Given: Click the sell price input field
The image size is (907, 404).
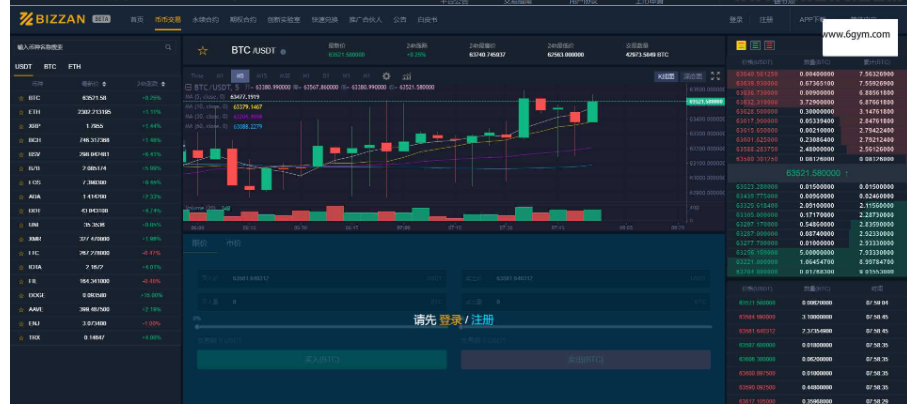Looking at the screenshot, I should (585, 278).
